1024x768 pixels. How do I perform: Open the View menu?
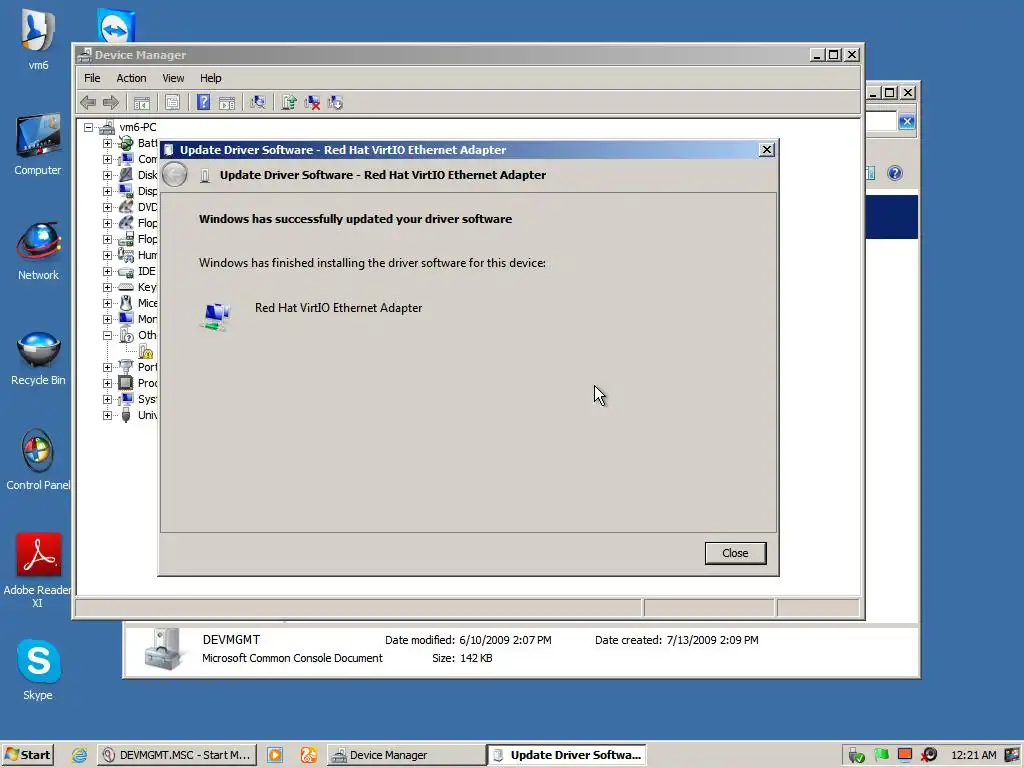(x=173, y=78)
